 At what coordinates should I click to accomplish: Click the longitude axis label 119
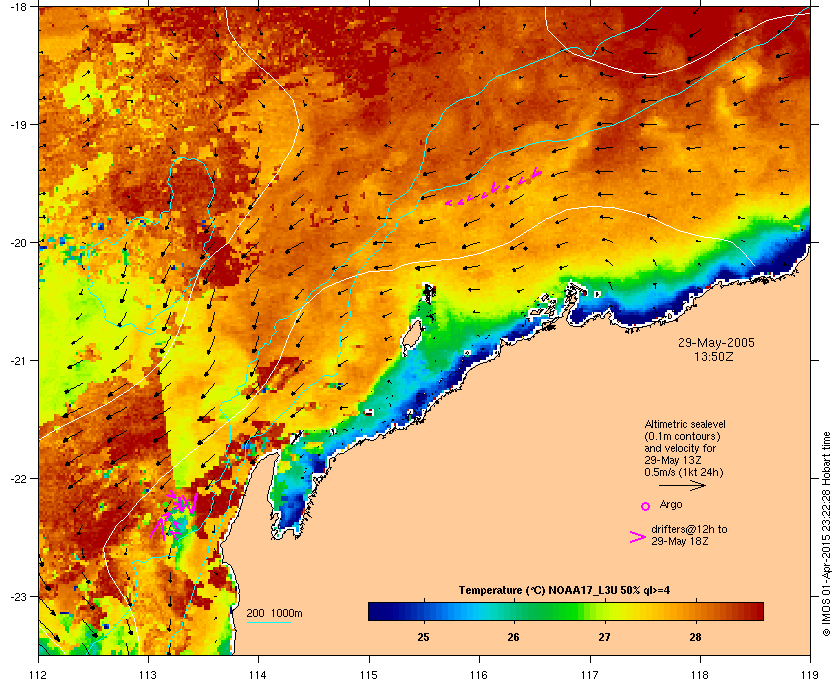[810, 675]
